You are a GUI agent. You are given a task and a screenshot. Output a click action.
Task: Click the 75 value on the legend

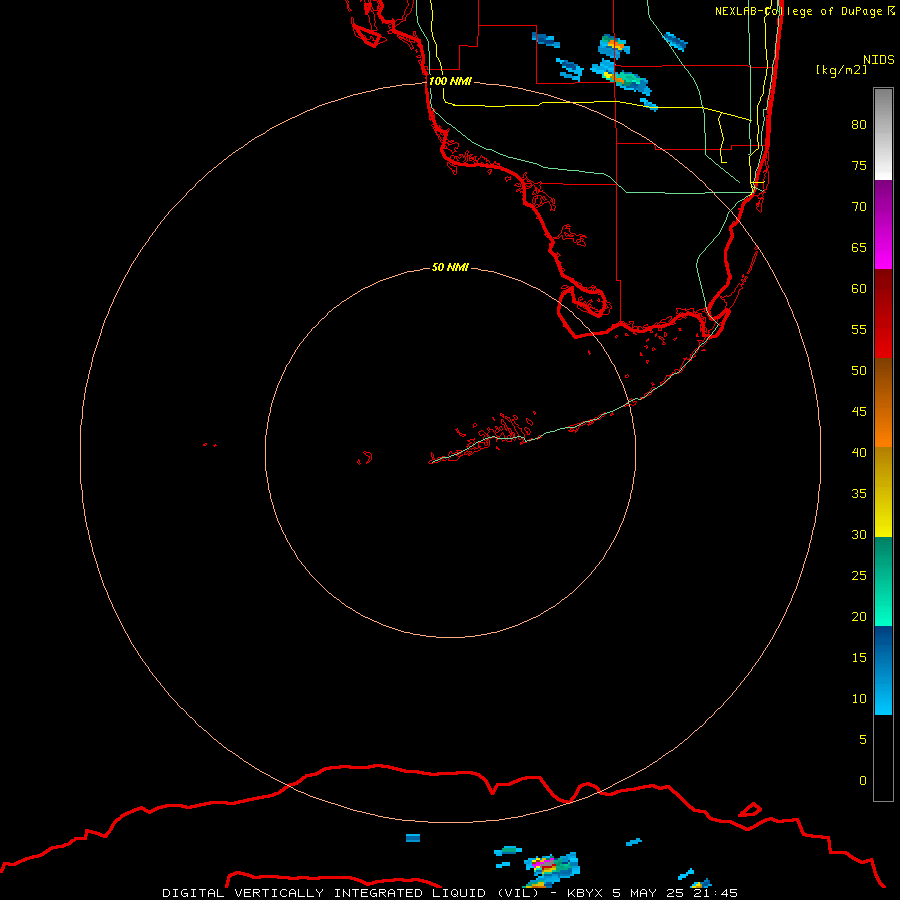pyautogui.click(x=859, y=165)
